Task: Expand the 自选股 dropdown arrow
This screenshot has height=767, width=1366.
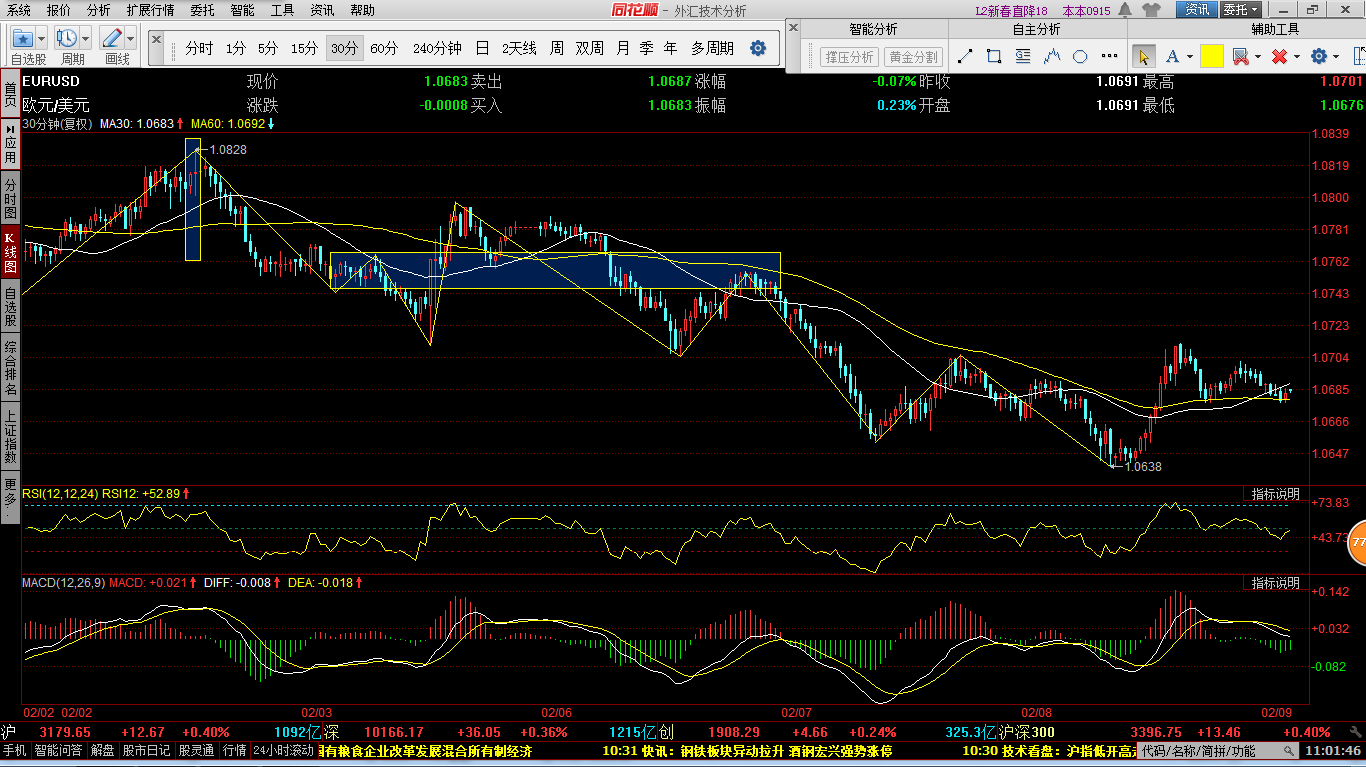Action: (41, 39)
